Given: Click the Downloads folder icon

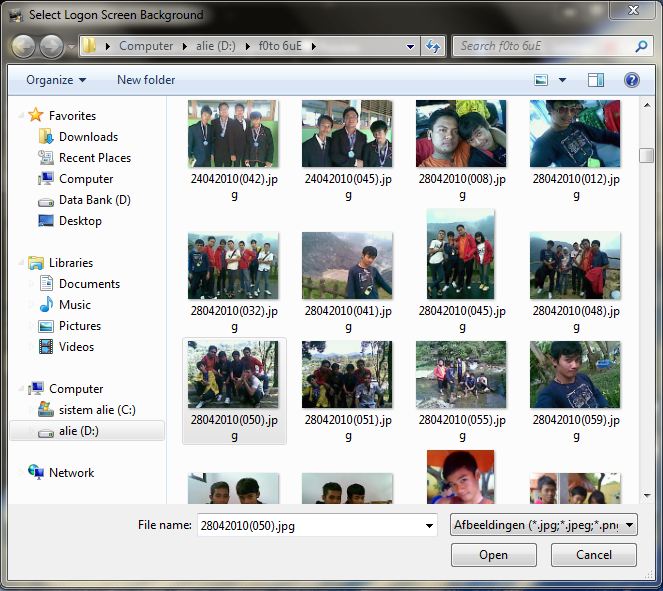Looking at the screenshot, I should click(46, 136).
